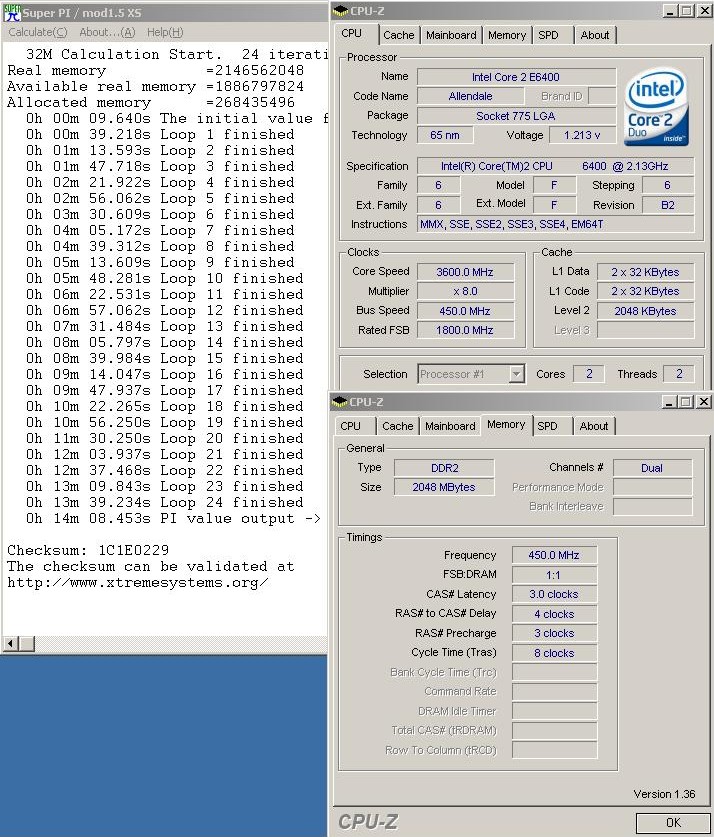Switch to Cache tab in upper CPU-Z window

[399, 35]
